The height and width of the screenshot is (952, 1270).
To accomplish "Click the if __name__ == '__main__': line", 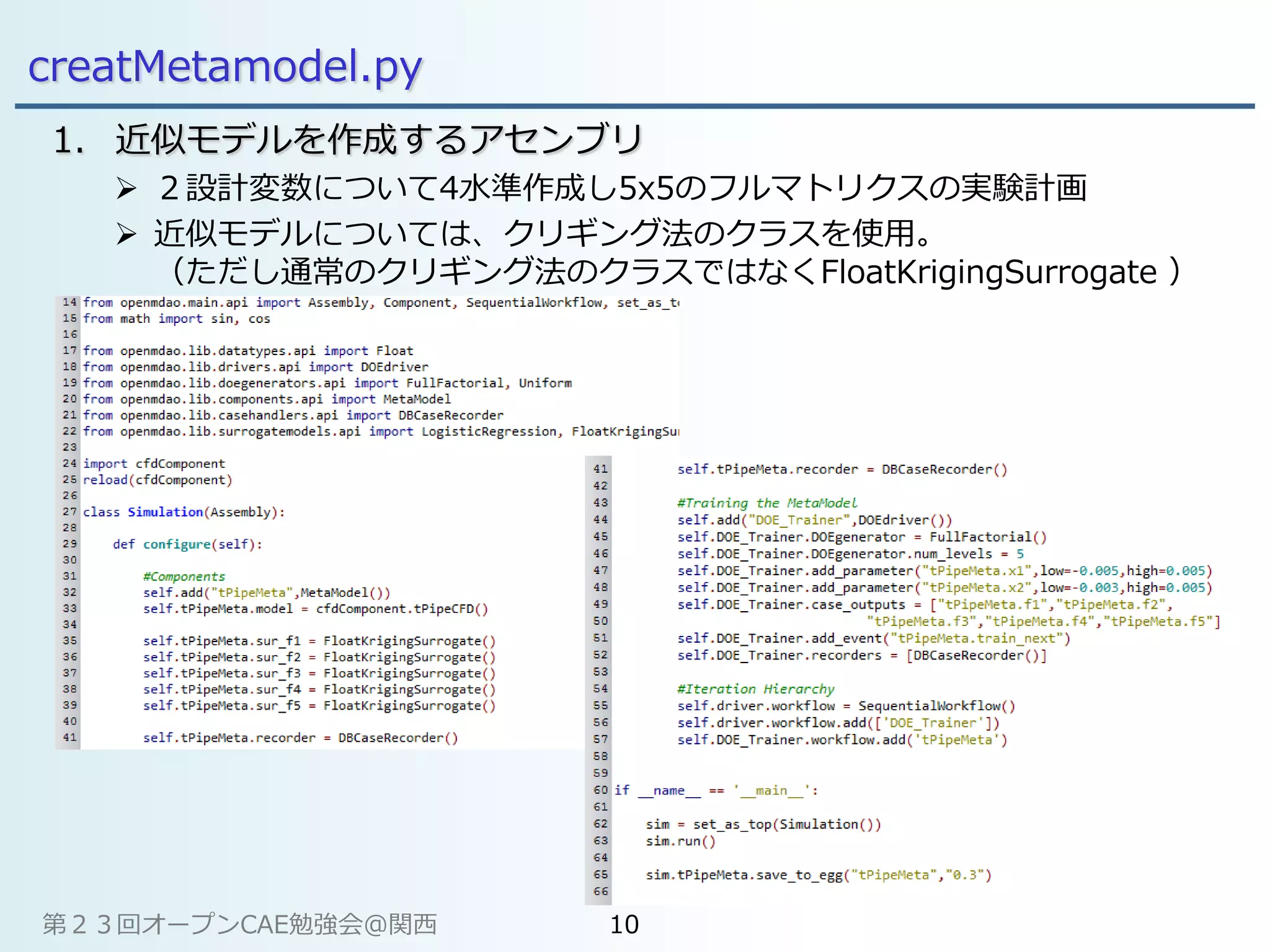I will tap(716, 790).
